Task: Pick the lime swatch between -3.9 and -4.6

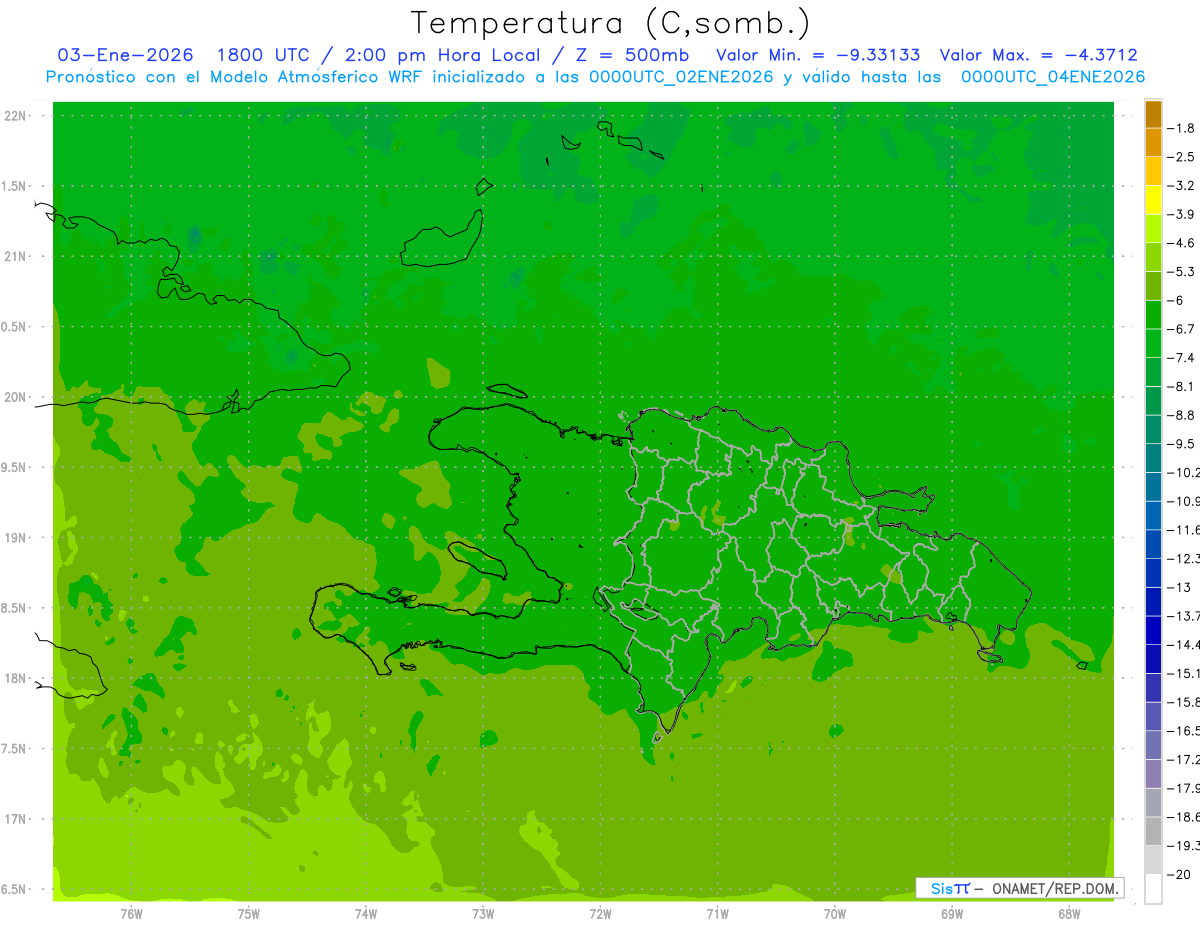Action: click(x=1153, y=229)
